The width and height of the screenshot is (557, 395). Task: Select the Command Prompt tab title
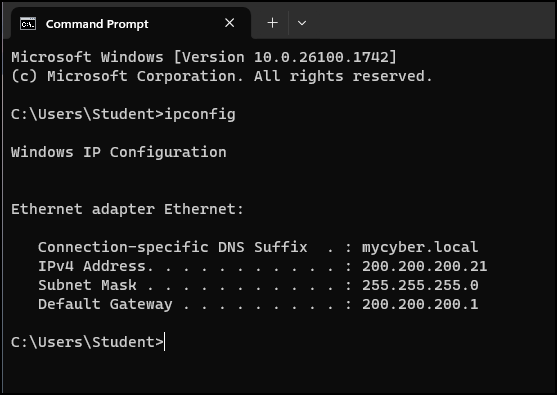(x=97, y=24)
